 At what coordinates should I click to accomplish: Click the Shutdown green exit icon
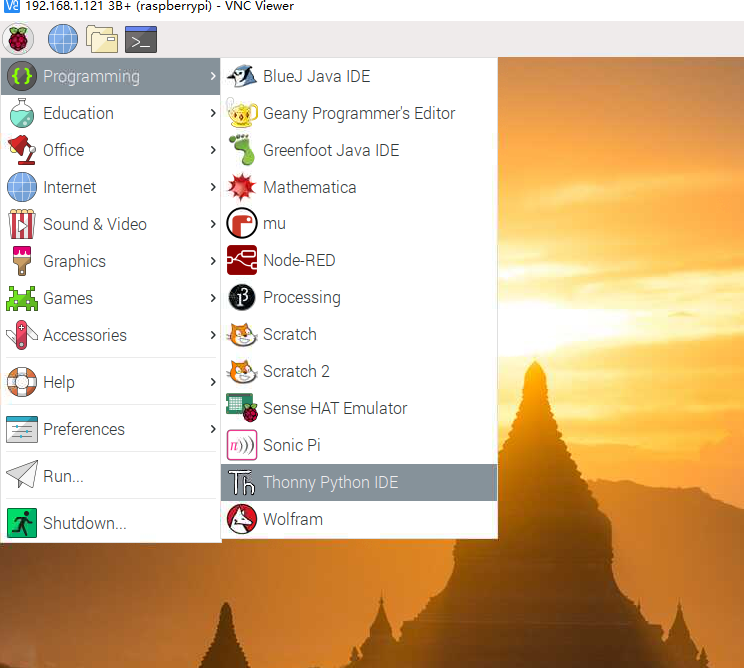pyautogui.click(x=22, y=523)
